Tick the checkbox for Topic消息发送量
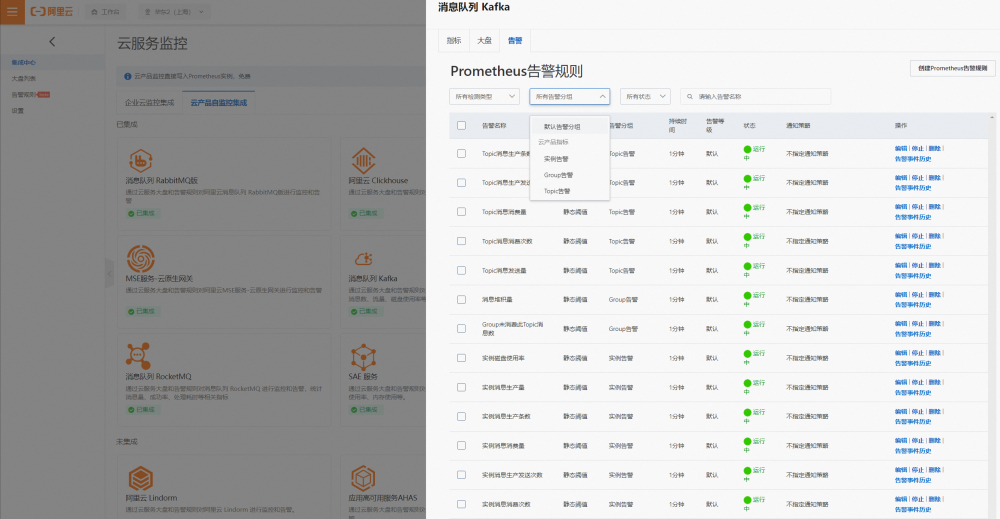The height and width of the screenshot is (519, 1000). [461, 270]
